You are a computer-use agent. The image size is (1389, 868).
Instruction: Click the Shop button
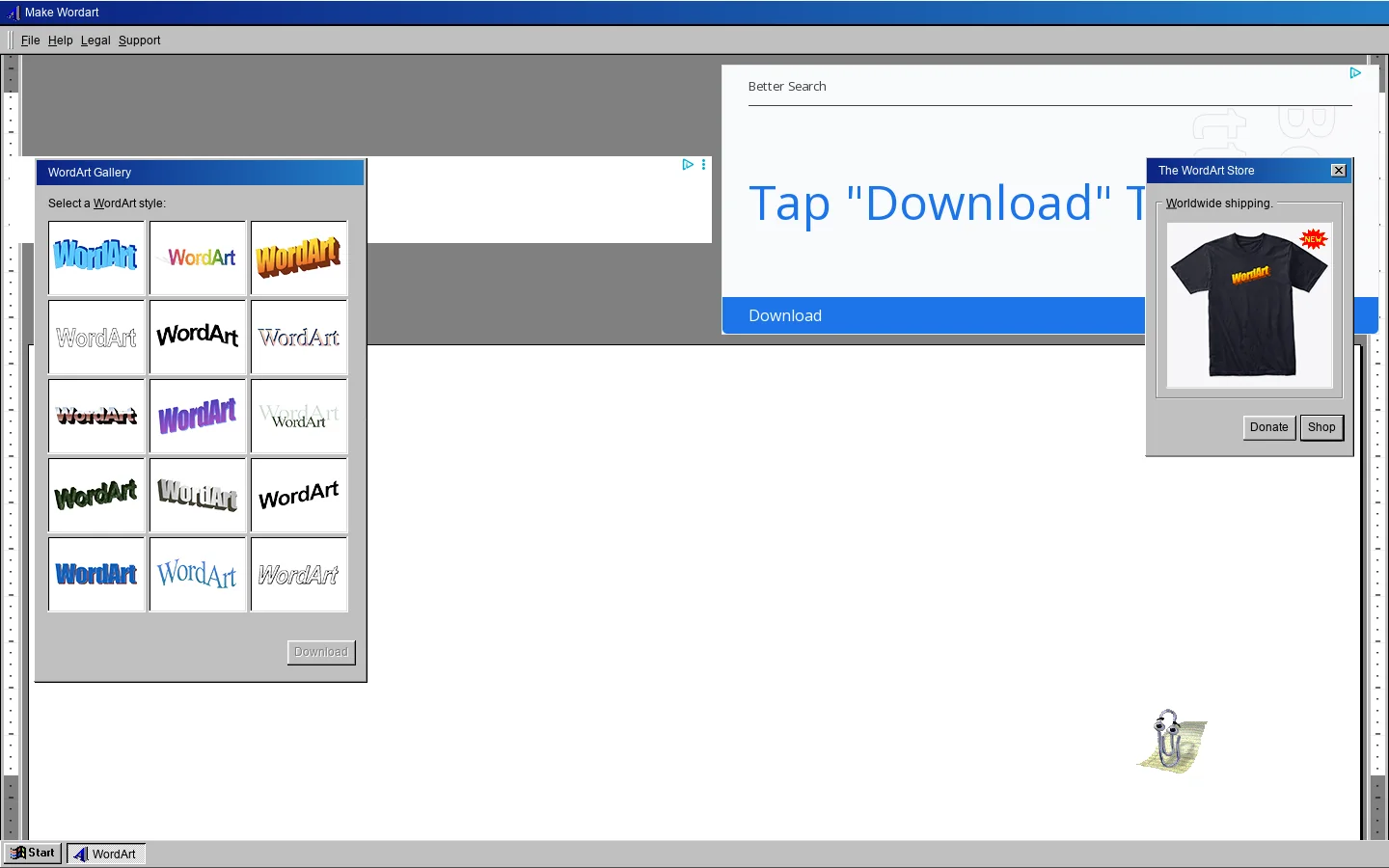1321,427
